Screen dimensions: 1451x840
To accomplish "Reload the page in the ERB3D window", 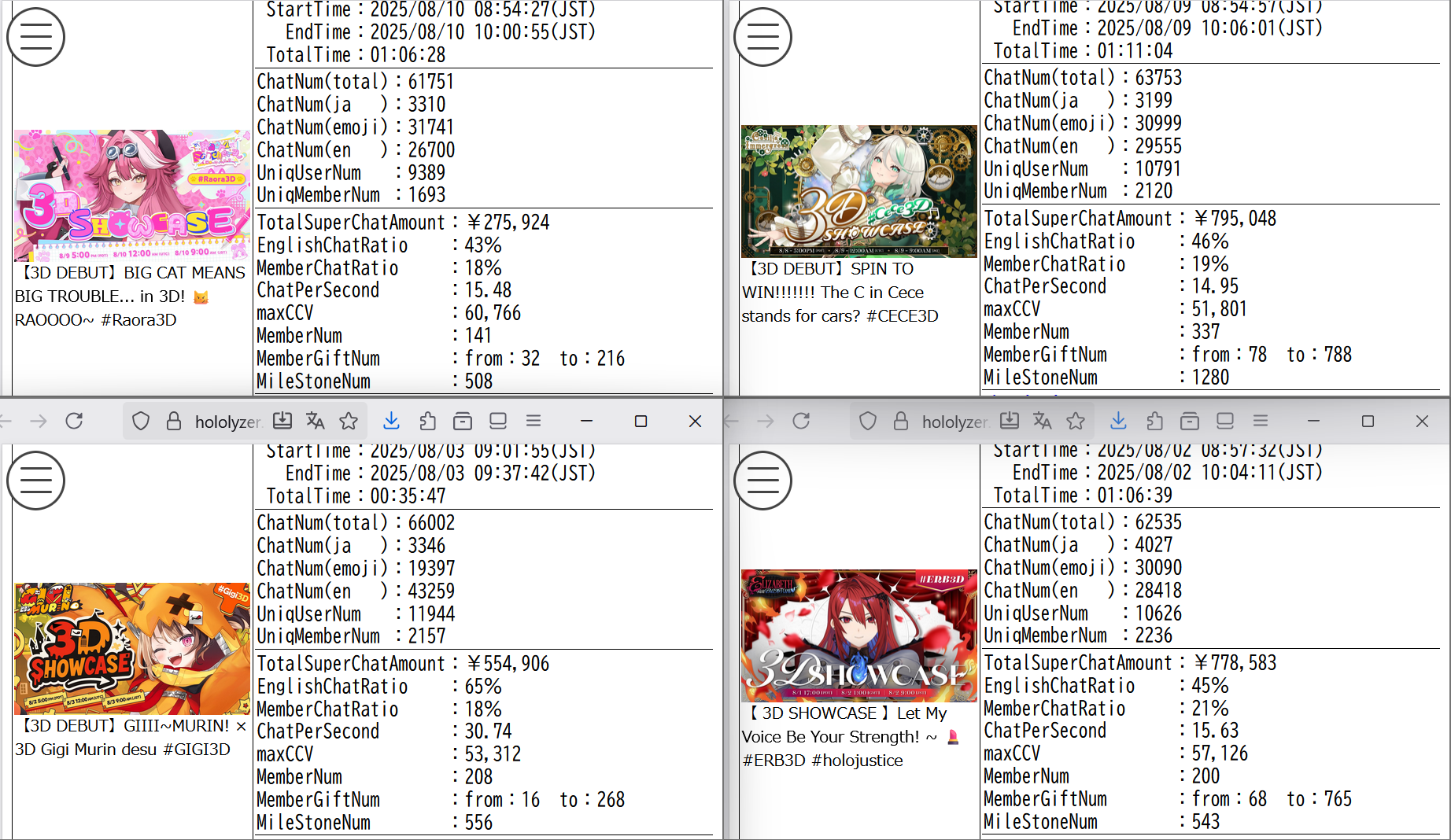I will point(801,422).
